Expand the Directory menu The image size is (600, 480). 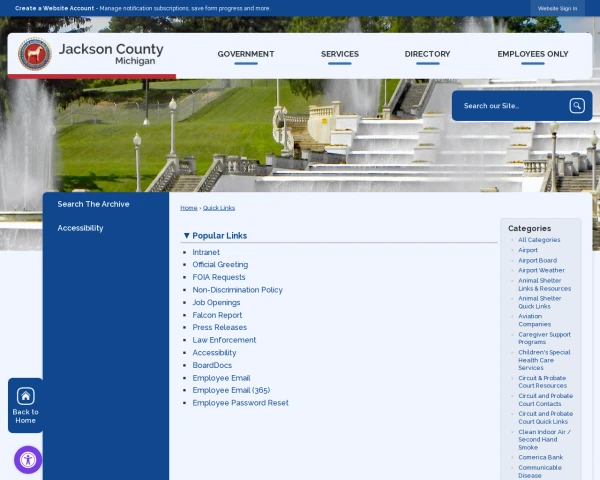(x=427, y=54)
